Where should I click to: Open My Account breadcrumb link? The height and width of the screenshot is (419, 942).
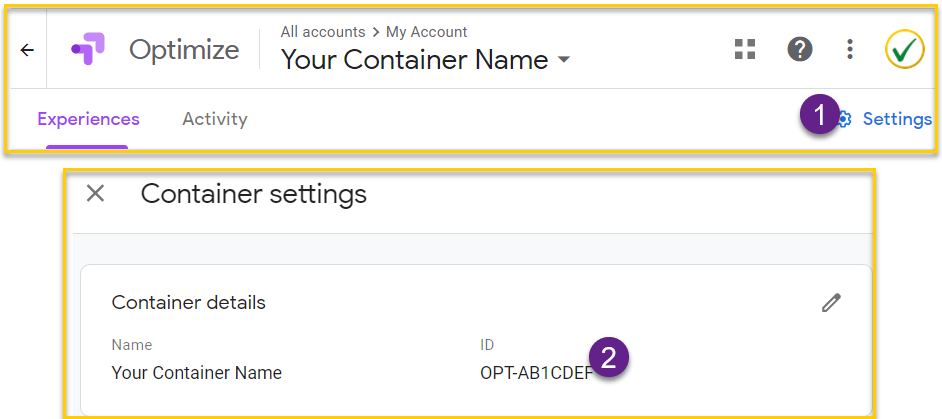(x=427, y=32)
